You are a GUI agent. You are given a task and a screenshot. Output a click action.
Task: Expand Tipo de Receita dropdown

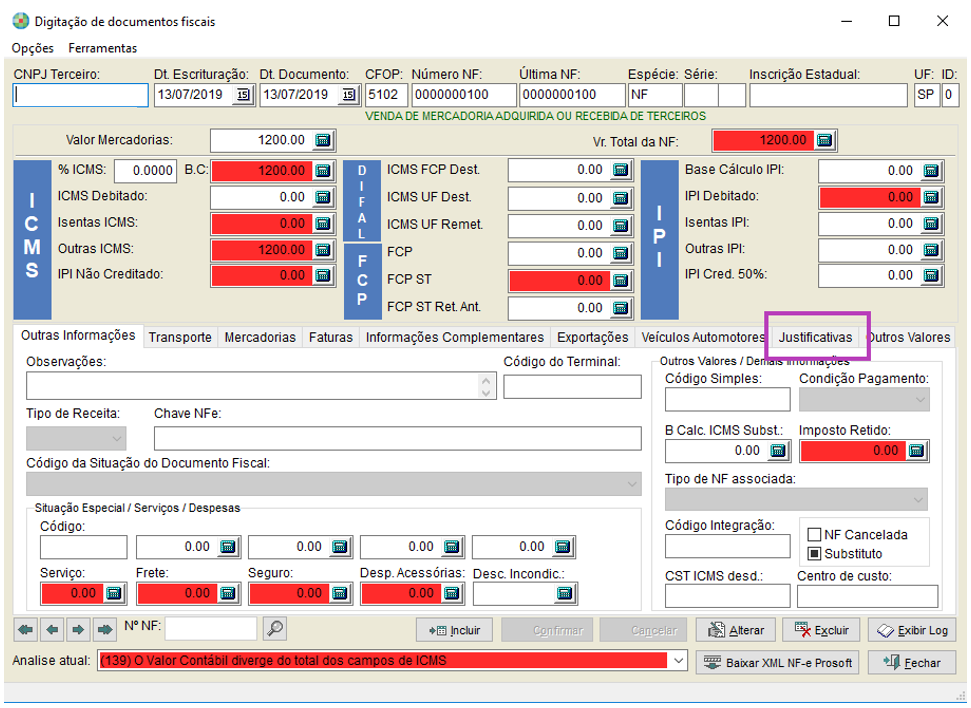coord(116,439)
